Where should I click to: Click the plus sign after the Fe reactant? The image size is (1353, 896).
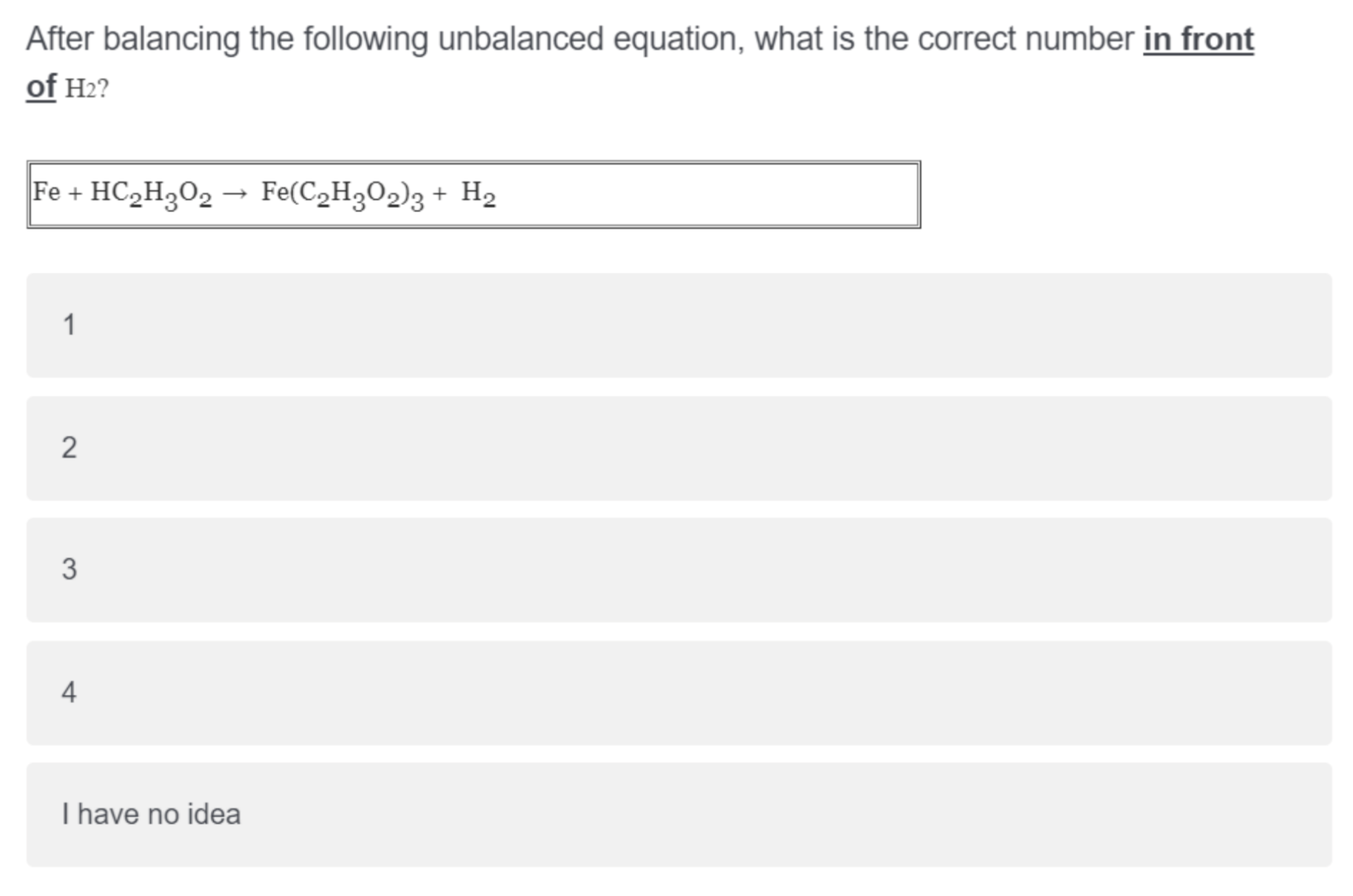pyautogui.click(x=75, y=193)
